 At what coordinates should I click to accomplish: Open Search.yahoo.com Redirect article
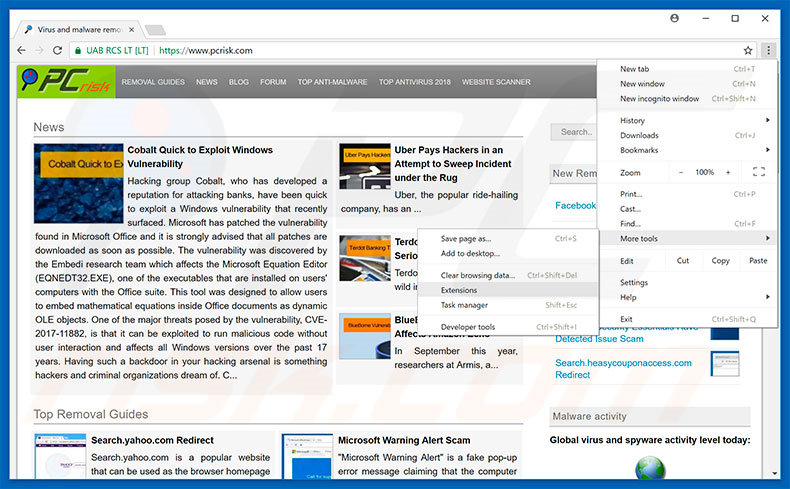point(152,440)
